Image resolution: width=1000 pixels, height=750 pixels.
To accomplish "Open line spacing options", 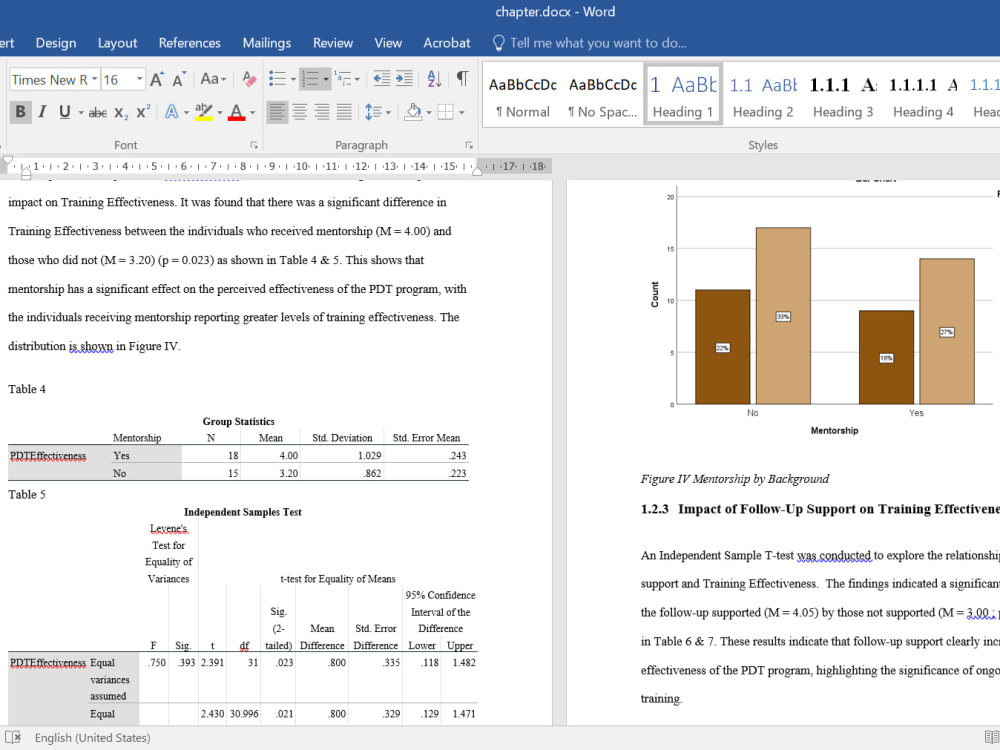I will [378, 112].
